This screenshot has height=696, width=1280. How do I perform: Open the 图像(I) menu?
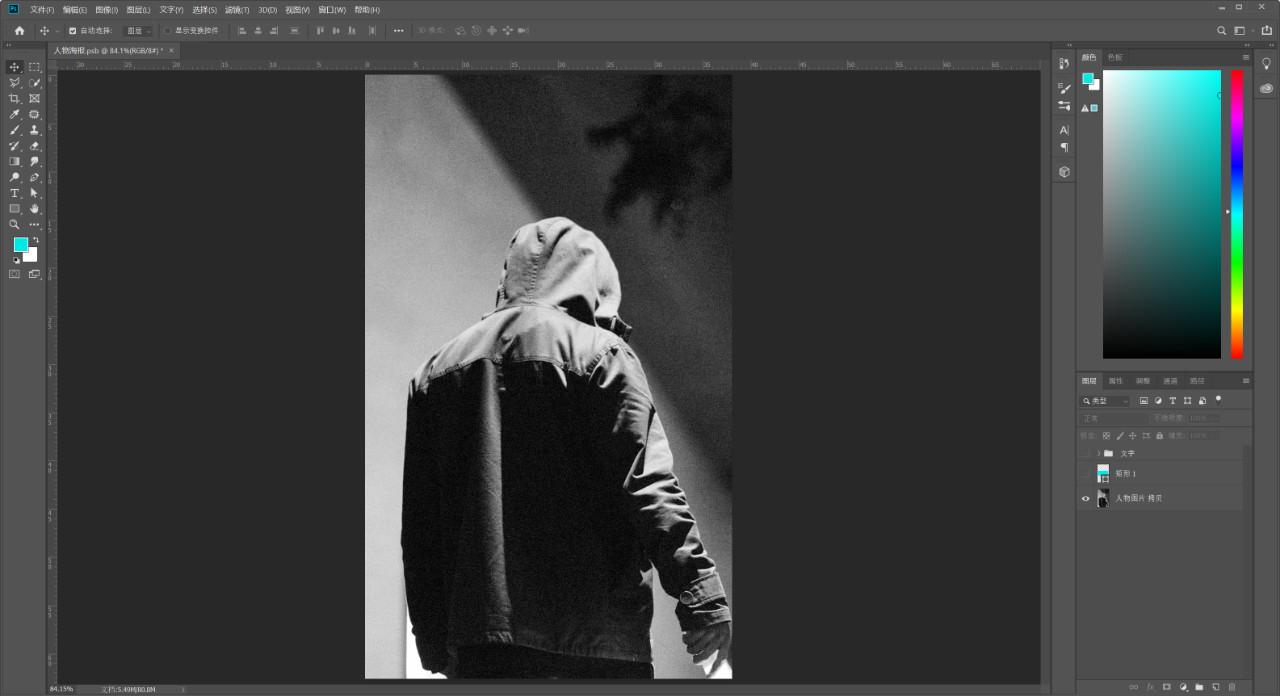107,9
